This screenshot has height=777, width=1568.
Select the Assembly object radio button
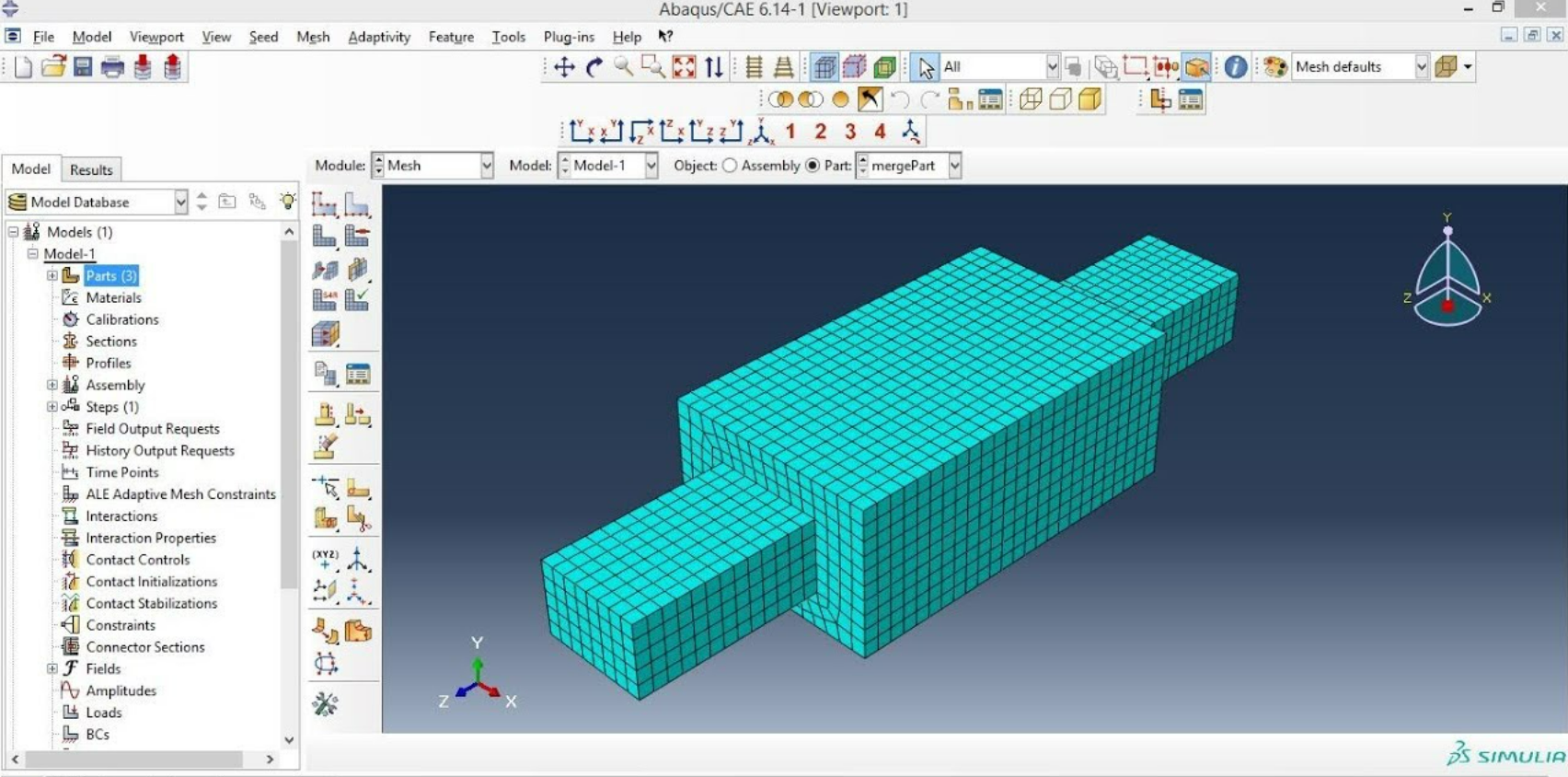(730, 166)
